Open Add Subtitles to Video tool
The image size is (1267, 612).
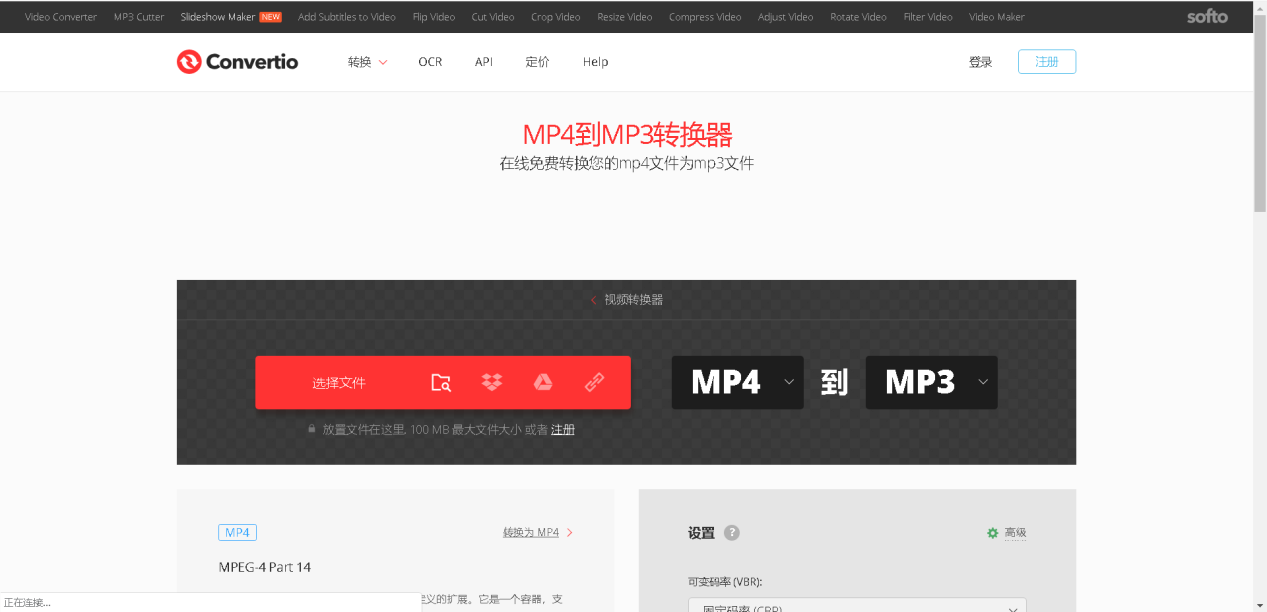click(347, 17)
